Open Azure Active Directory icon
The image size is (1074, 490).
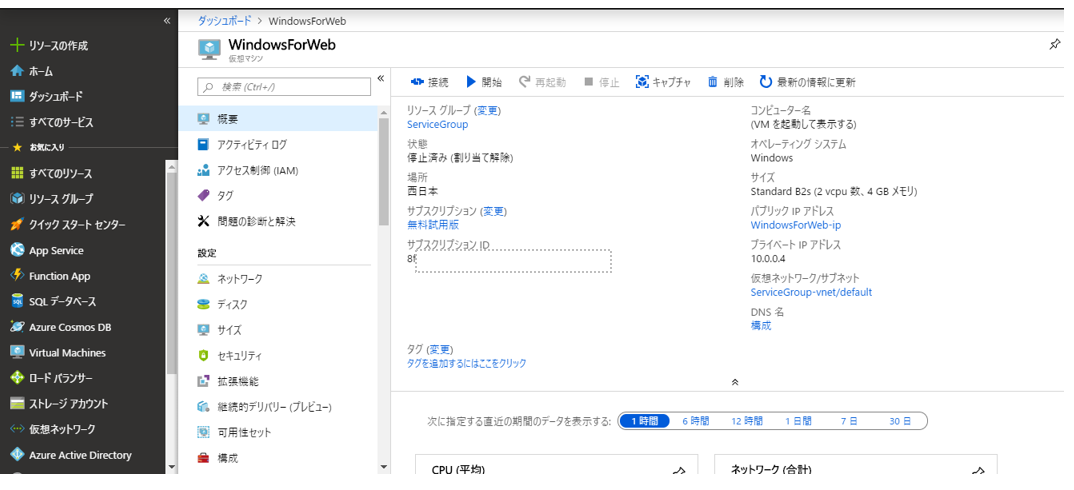pyautogui.click(x=18, y=455)
